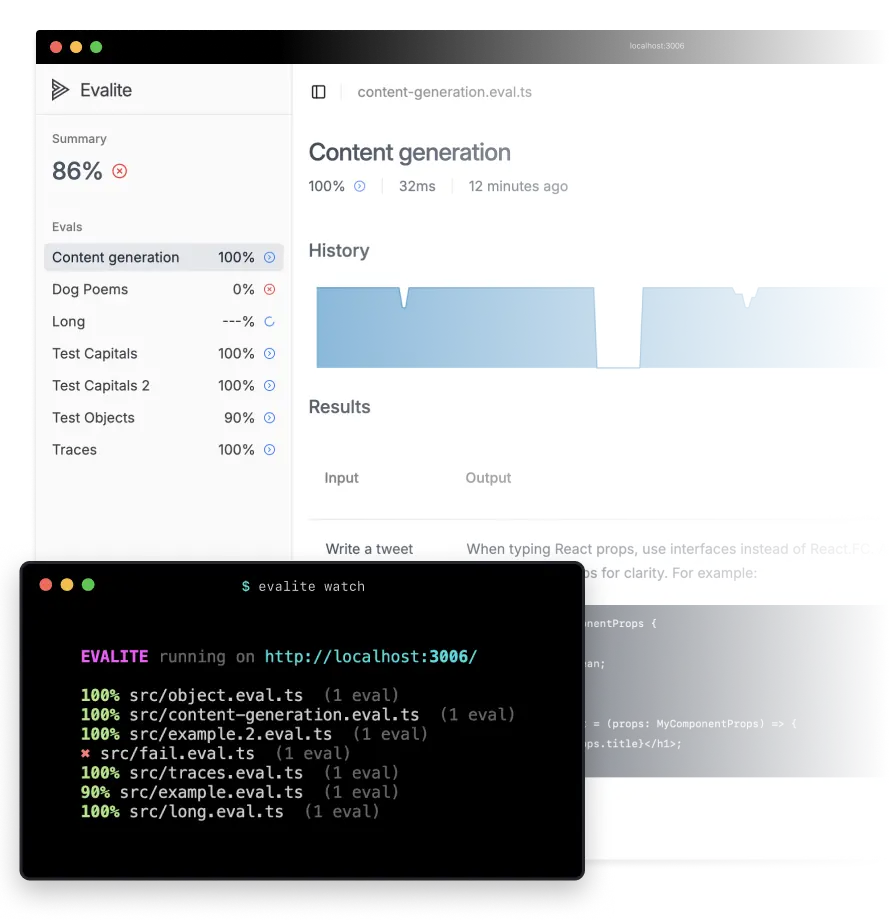This screenshot has width=889, height=920.
Task: Click the status icon on Test Capitals row
Action: click(x=269, y=353)
